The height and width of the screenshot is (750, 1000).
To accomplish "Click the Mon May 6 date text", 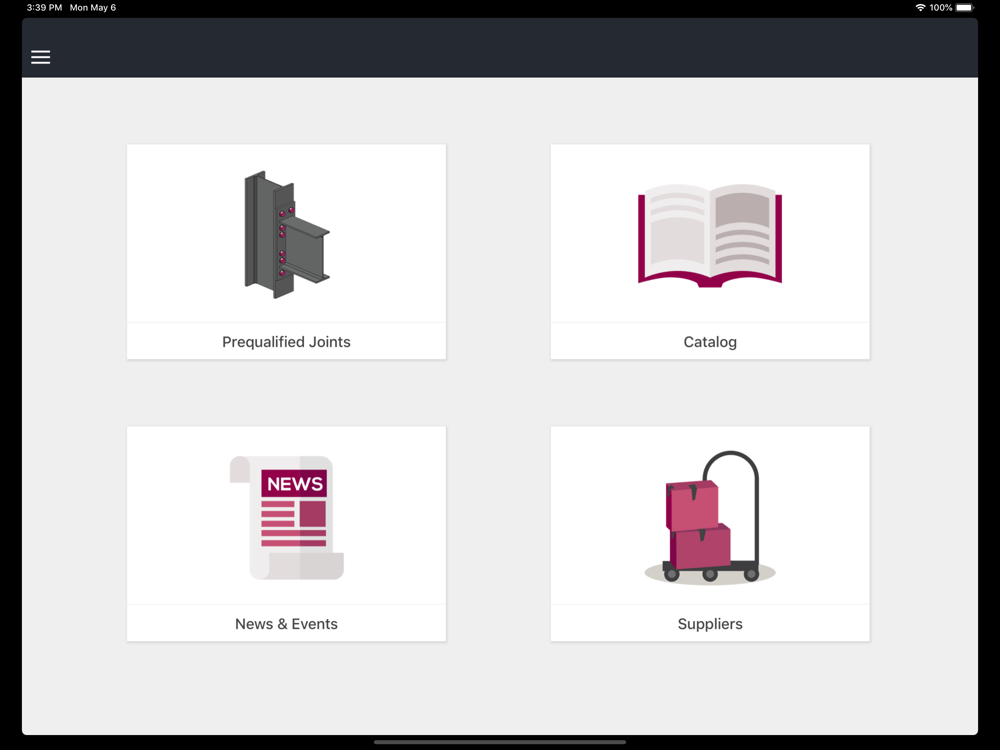I will 93,8.
